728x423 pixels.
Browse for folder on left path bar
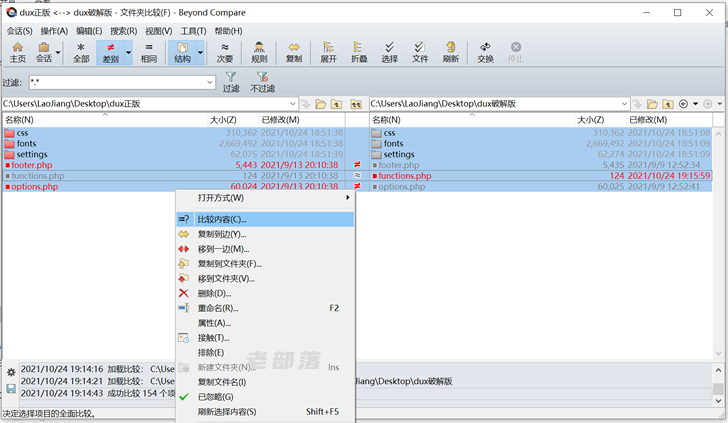(x=320, y=104)
